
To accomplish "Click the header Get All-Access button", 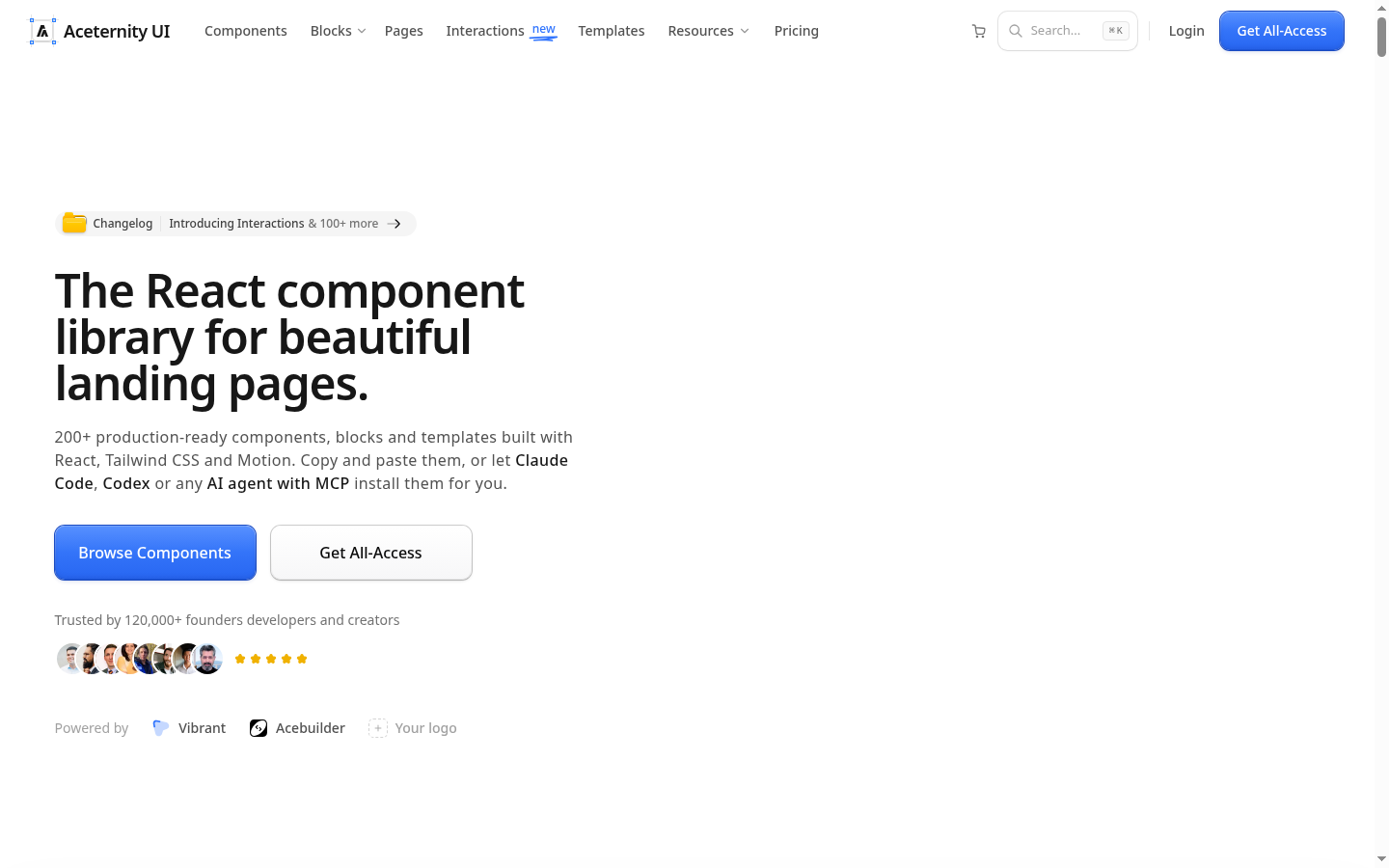I will click(1282, 31).
